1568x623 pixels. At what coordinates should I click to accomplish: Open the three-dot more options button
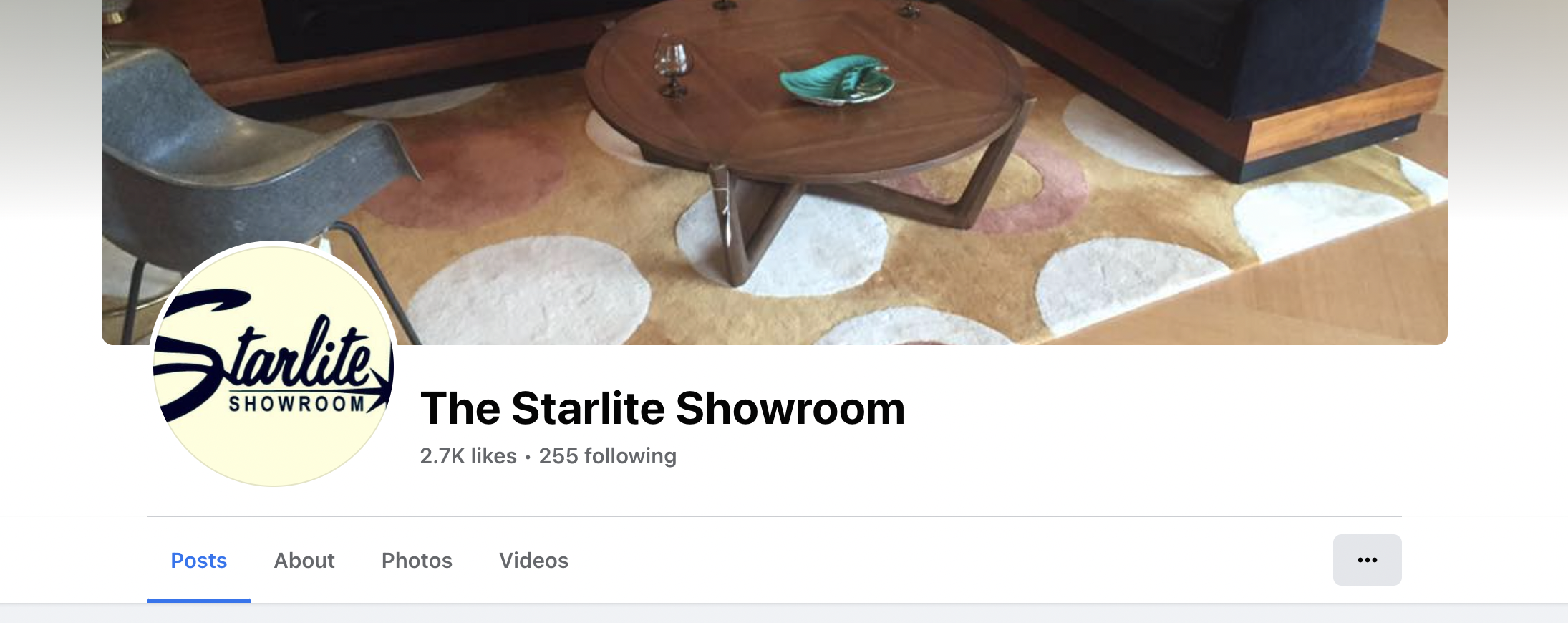(x=1367, y=560)
